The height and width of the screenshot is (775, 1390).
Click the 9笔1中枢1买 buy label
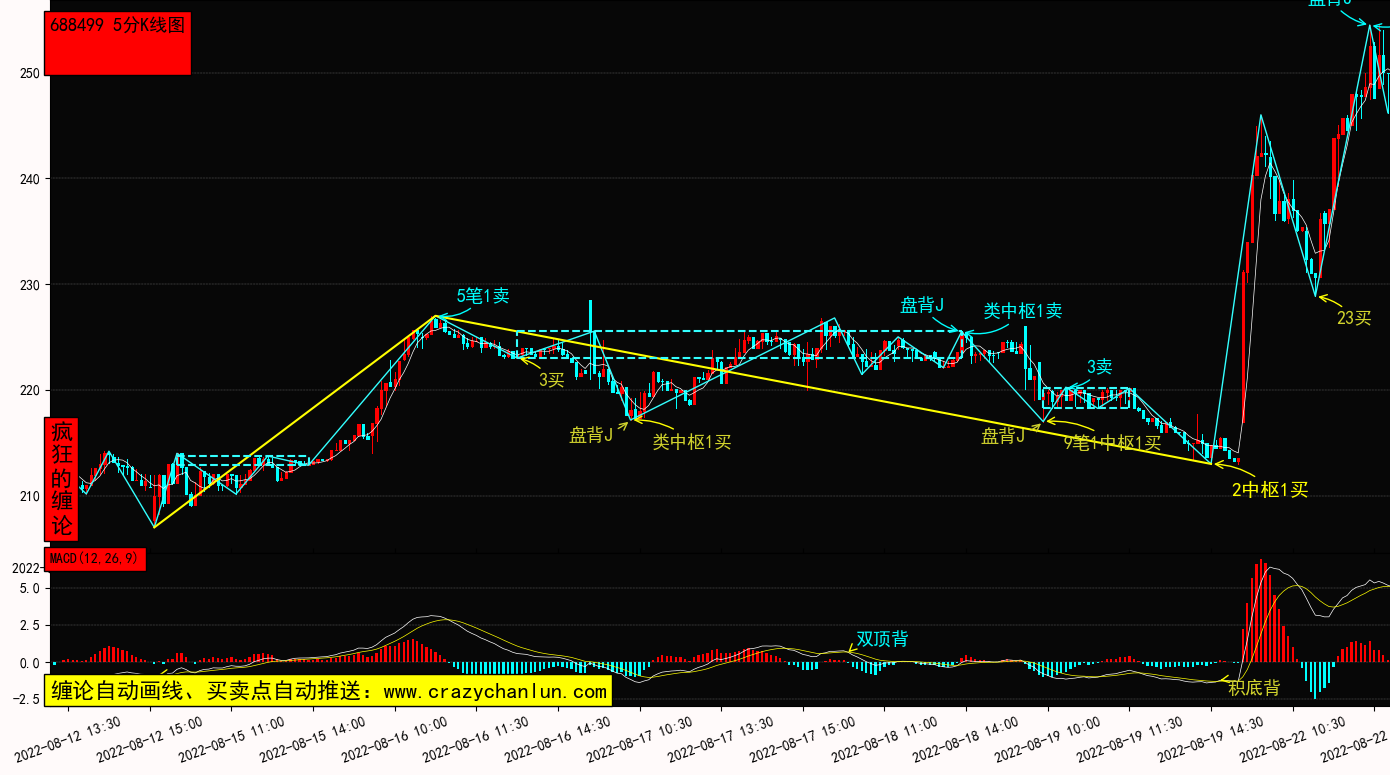click(x=1112, y=443)
